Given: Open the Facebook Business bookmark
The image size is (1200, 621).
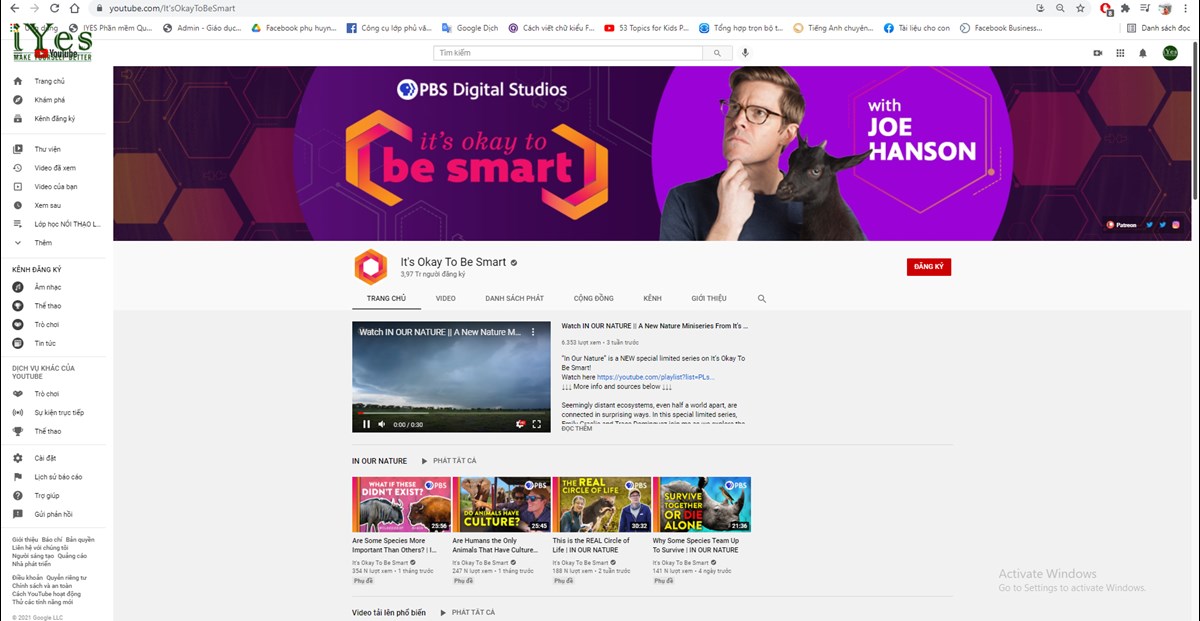Looking at the screenshot, I should 1002,28.
